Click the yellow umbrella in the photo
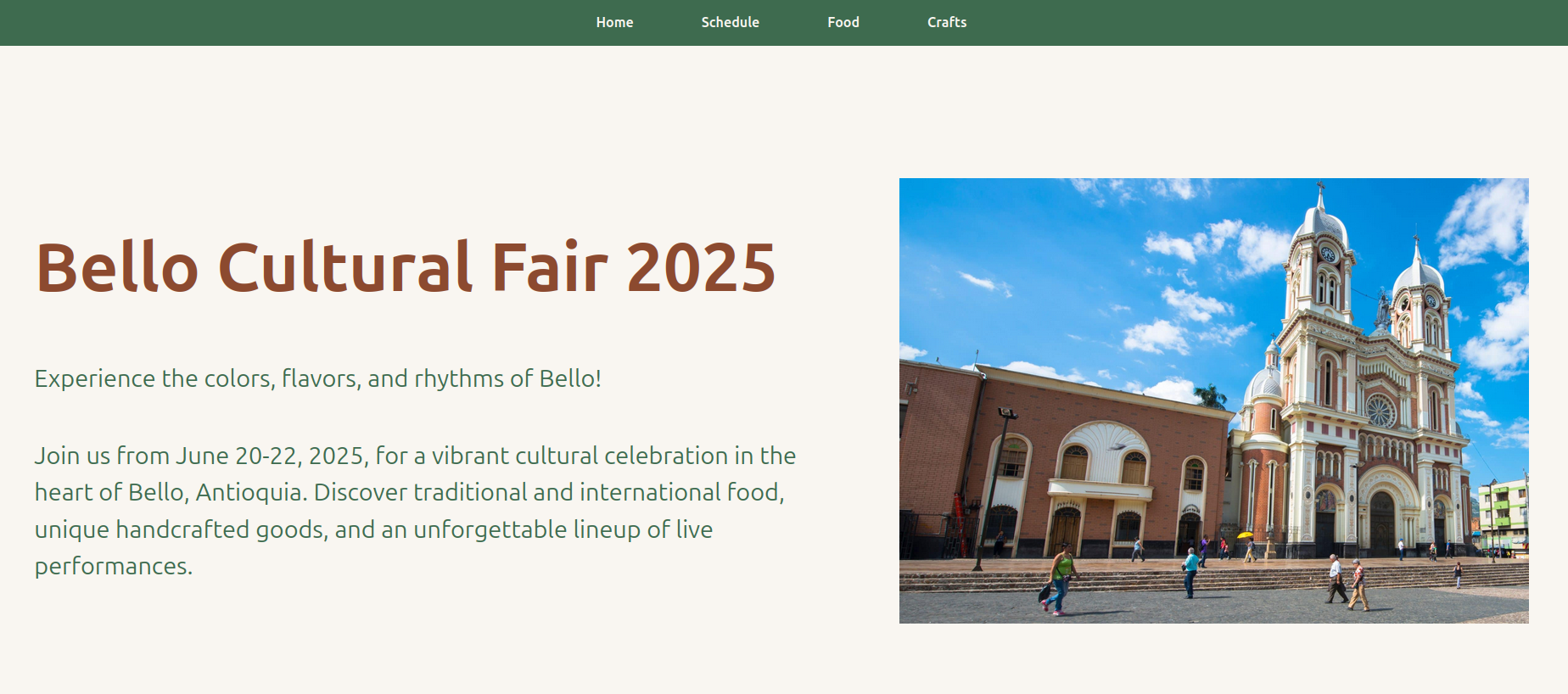The image size is (1568, 694). [x=1245, y=535]
